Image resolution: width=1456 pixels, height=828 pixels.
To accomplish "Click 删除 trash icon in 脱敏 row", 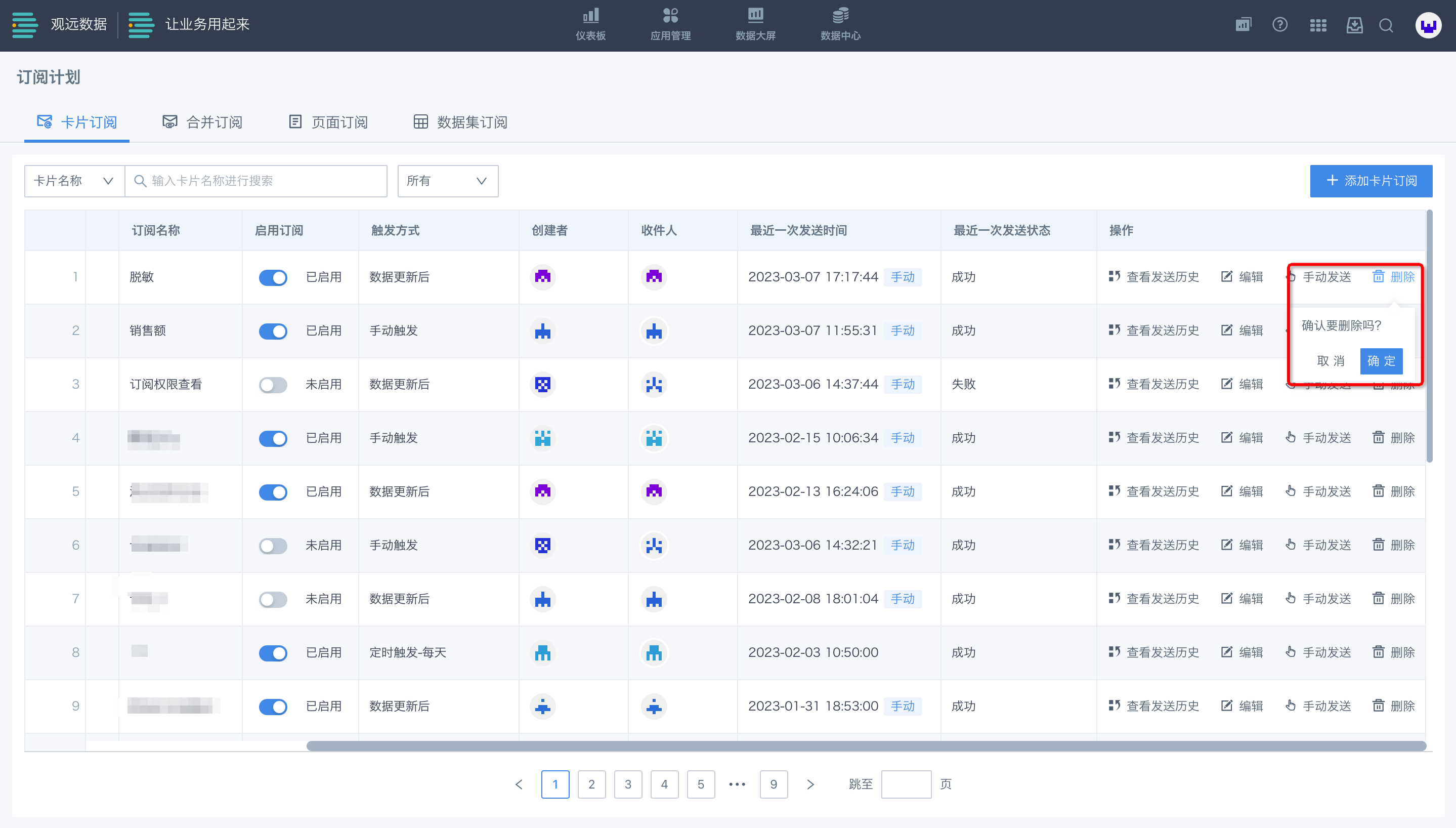I will [1378, 276].
